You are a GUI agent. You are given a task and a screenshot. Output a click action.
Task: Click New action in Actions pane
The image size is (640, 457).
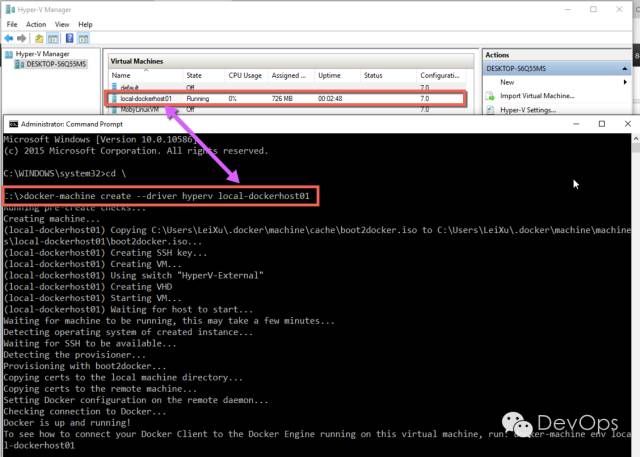pyautogui.click(x=507, y=82)
